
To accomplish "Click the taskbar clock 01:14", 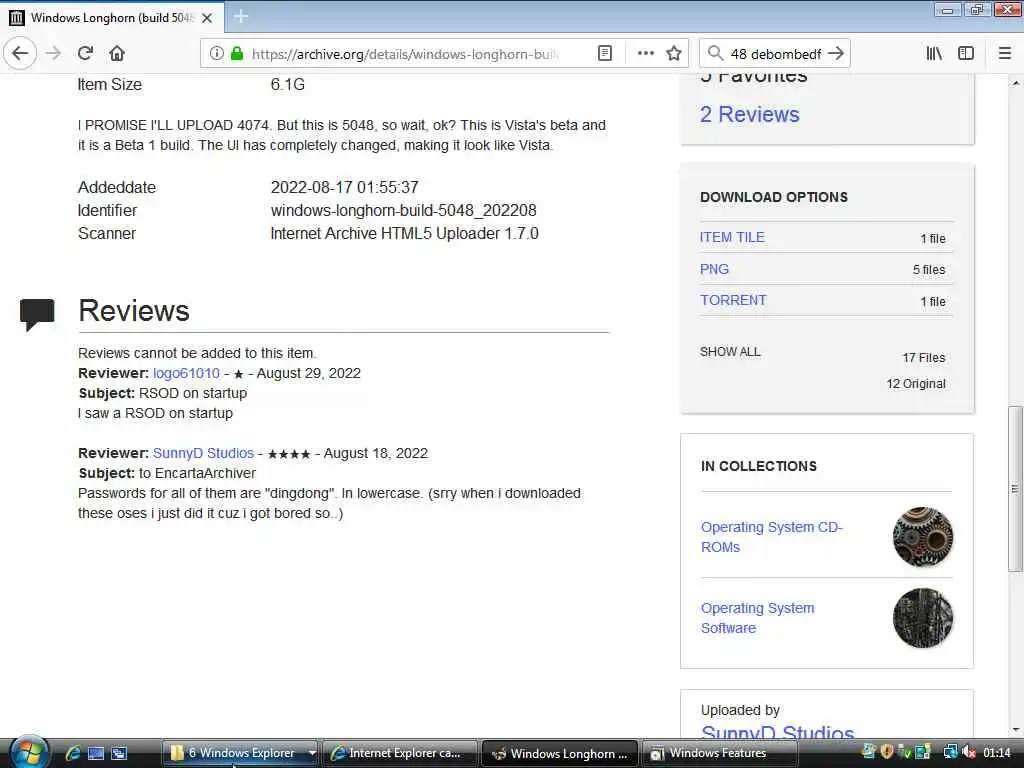I will point(997,753).
